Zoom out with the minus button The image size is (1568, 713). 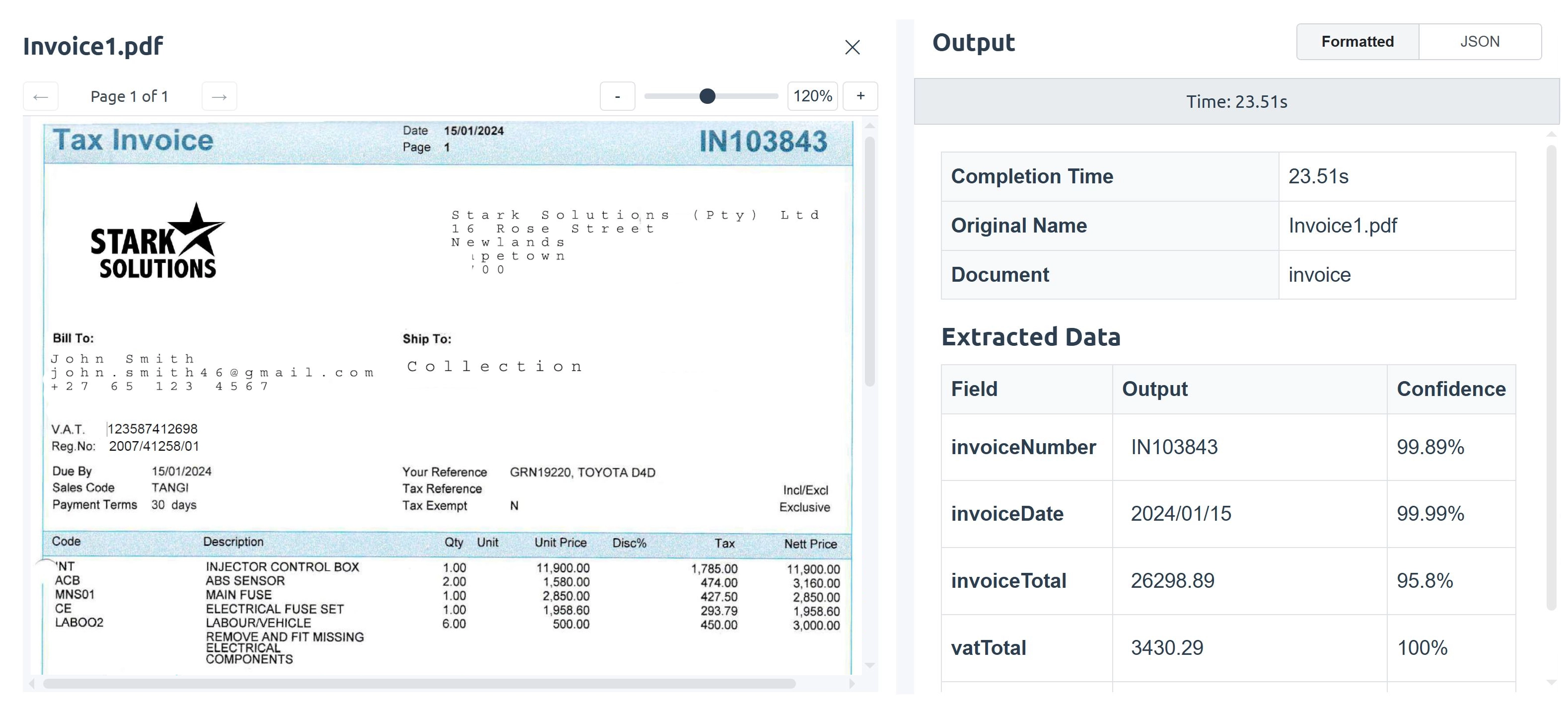coord(617,96)
